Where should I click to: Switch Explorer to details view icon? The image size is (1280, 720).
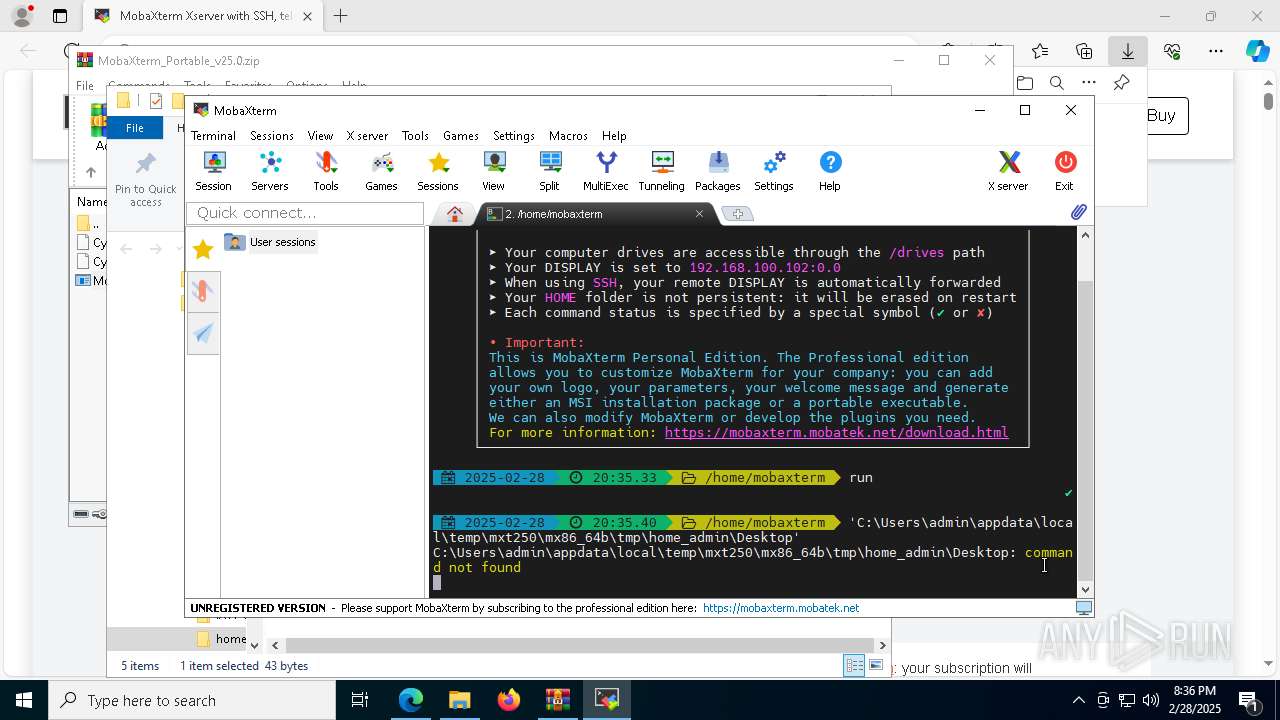pyautogui.click(x=854, y=666)
